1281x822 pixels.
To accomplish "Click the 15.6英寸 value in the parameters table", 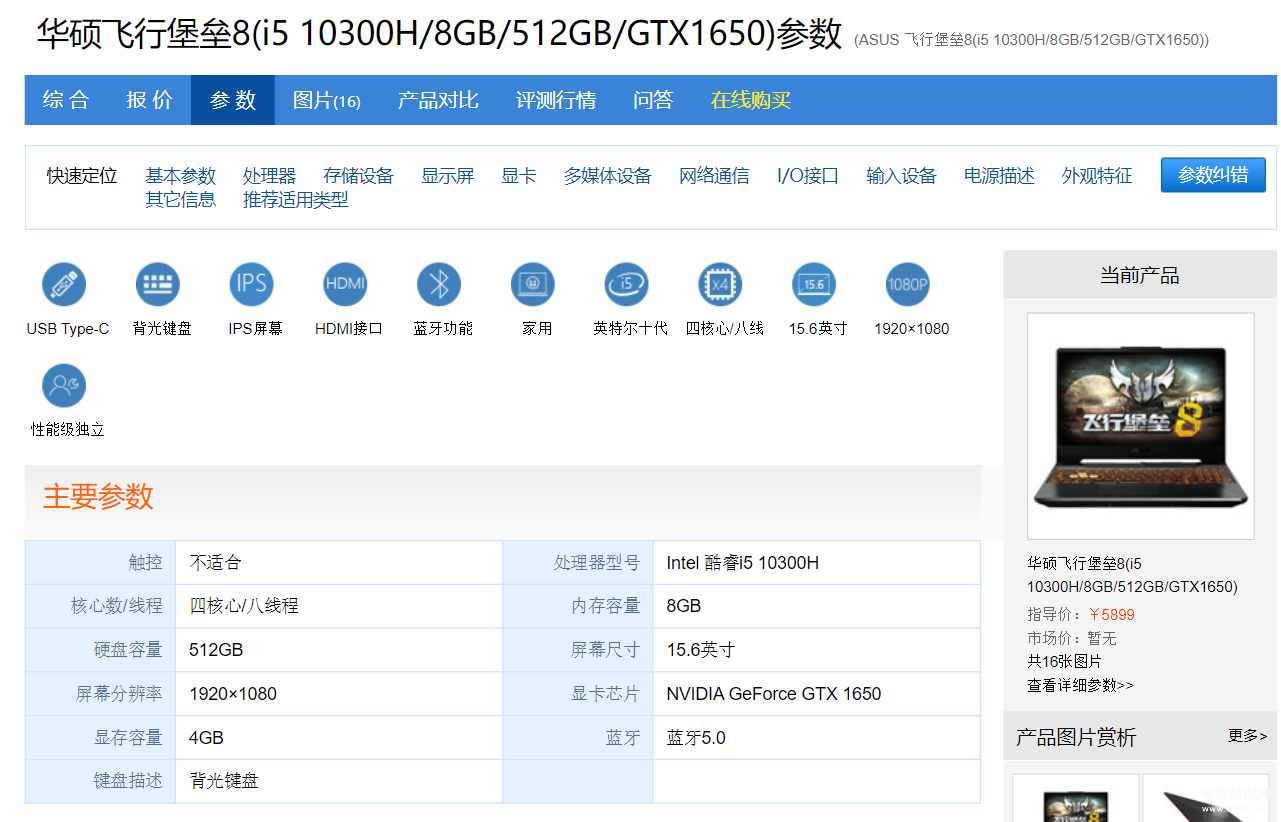I will point(701,650).
